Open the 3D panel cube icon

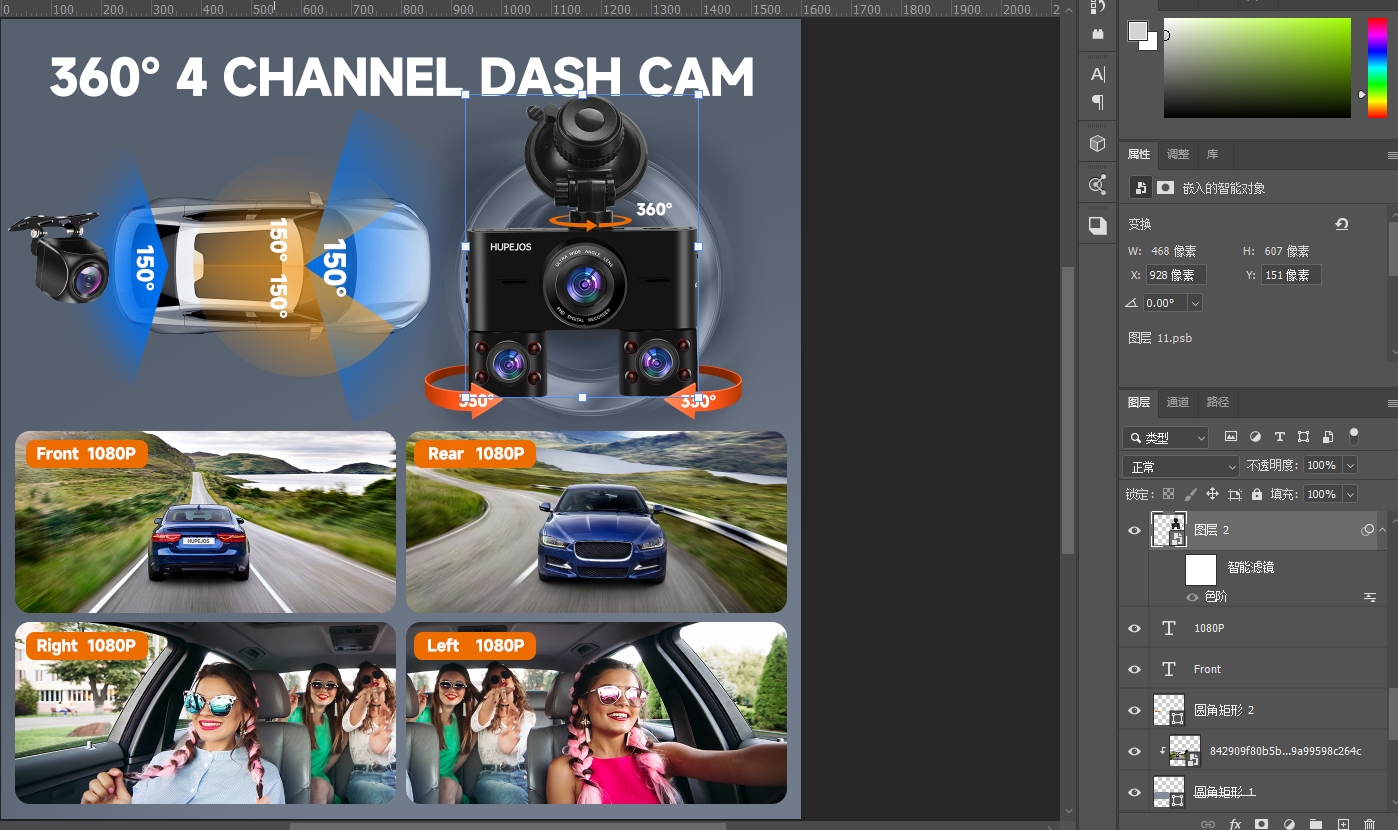click(1097, 144)
